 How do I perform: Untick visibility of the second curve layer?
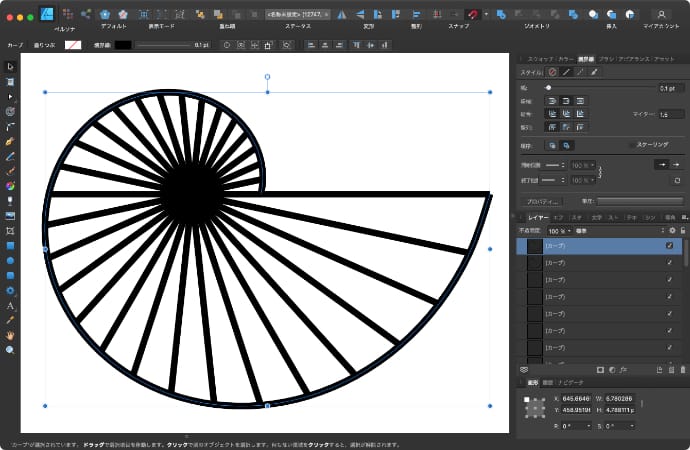(x=669, y=263)
